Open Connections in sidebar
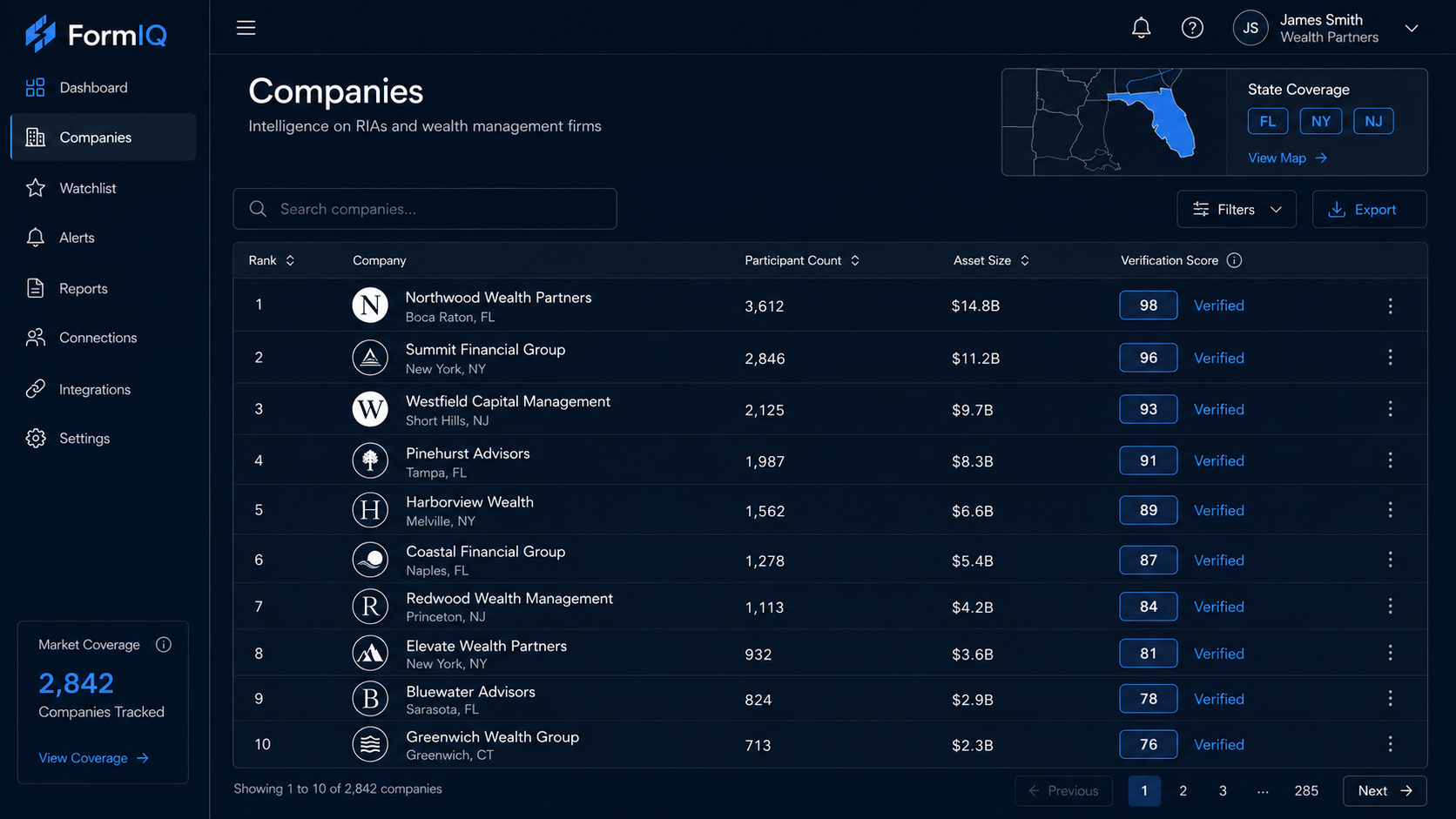Image resolution: width=1456 pixels, height=819 pixels. coord(103,338)
